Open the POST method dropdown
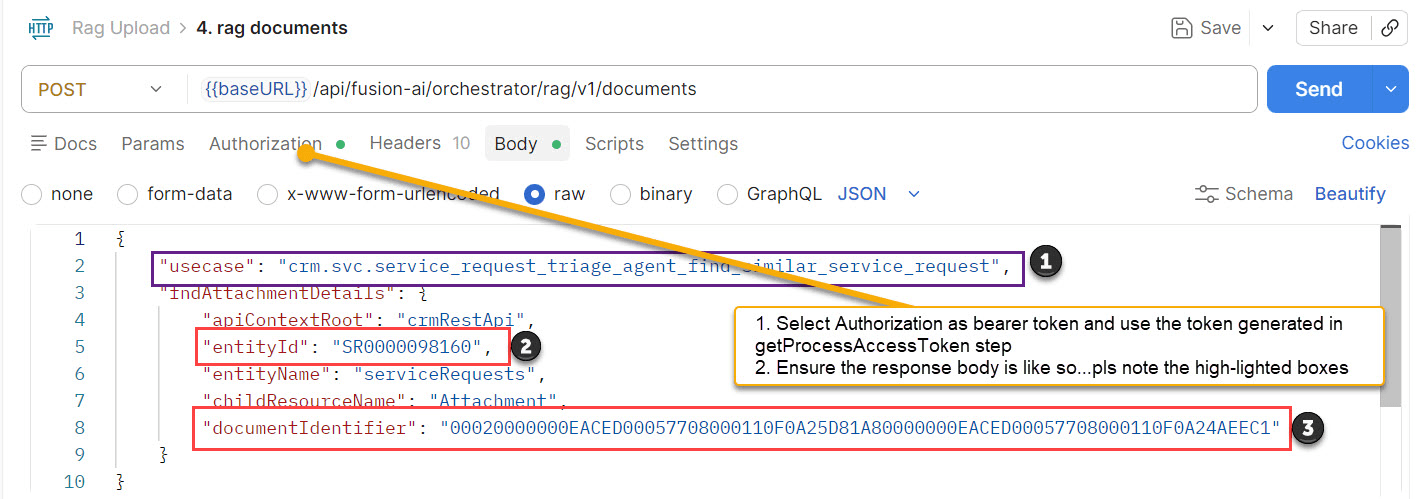Image resolution: width=1418 pixels, height=499 pixels. point(101,89)
